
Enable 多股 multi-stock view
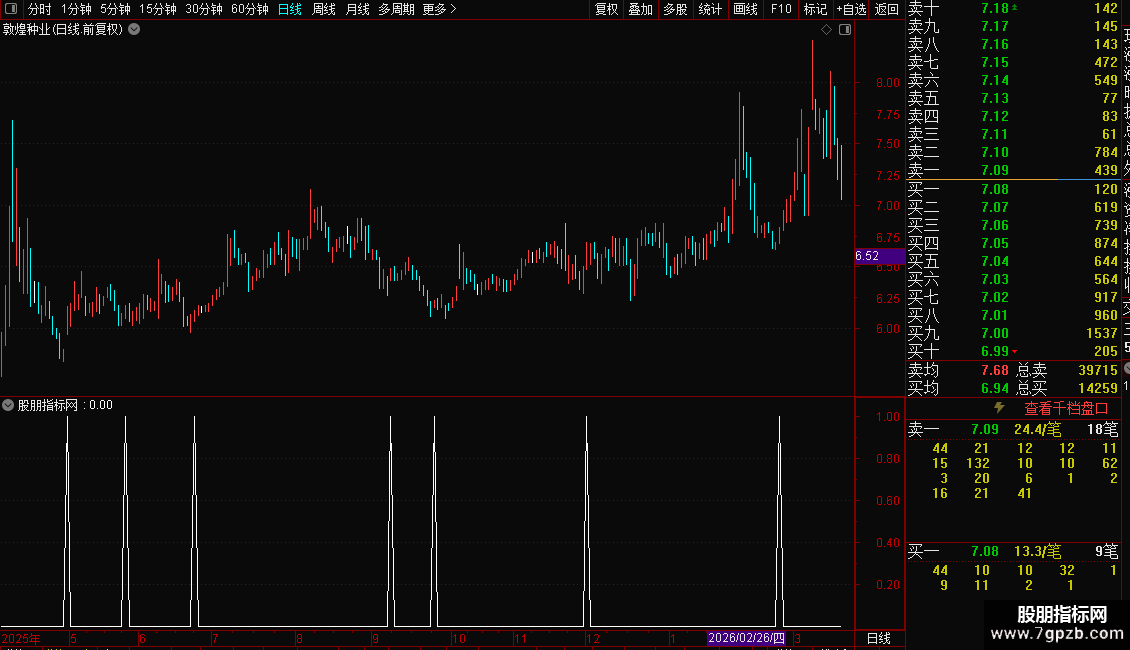click(675, 9)
